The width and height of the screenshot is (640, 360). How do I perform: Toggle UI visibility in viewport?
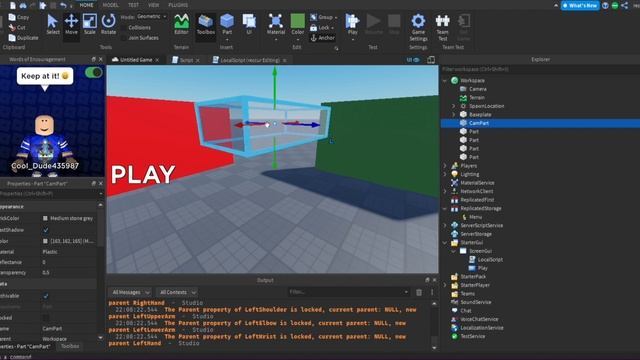click(413, 60)
